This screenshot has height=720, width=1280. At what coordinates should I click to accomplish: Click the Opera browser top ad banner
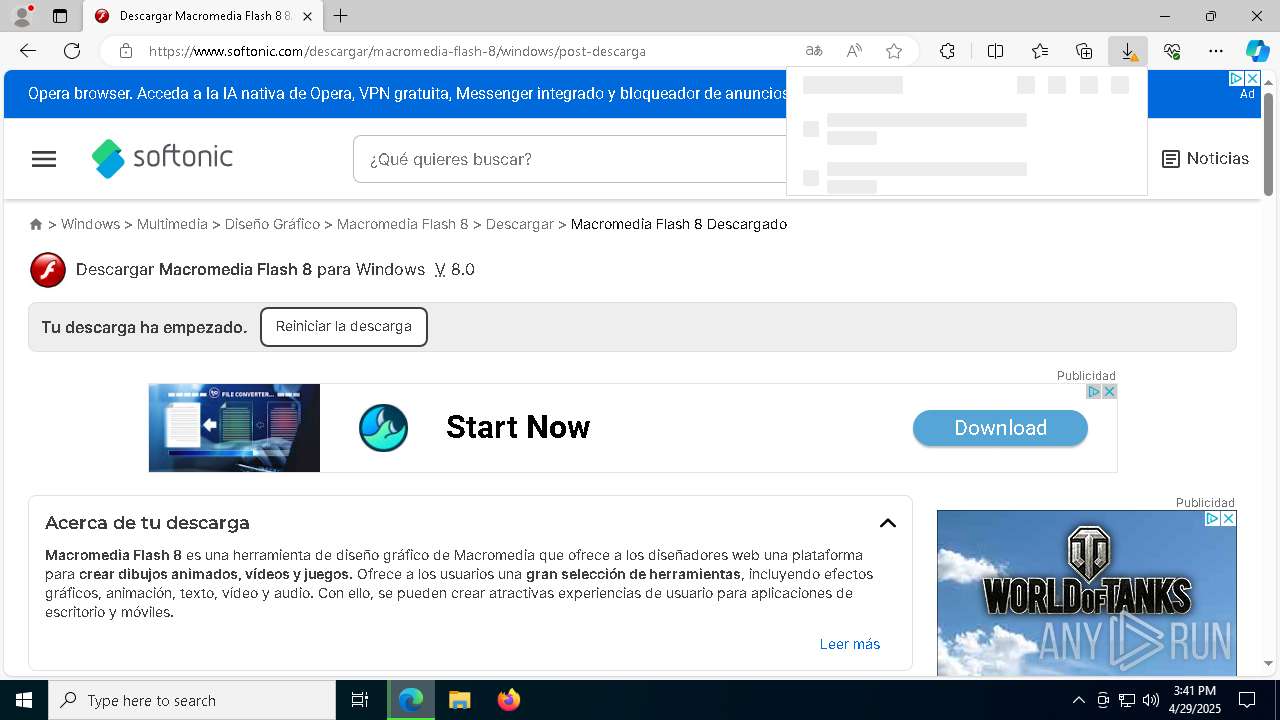tap(408, 94)
